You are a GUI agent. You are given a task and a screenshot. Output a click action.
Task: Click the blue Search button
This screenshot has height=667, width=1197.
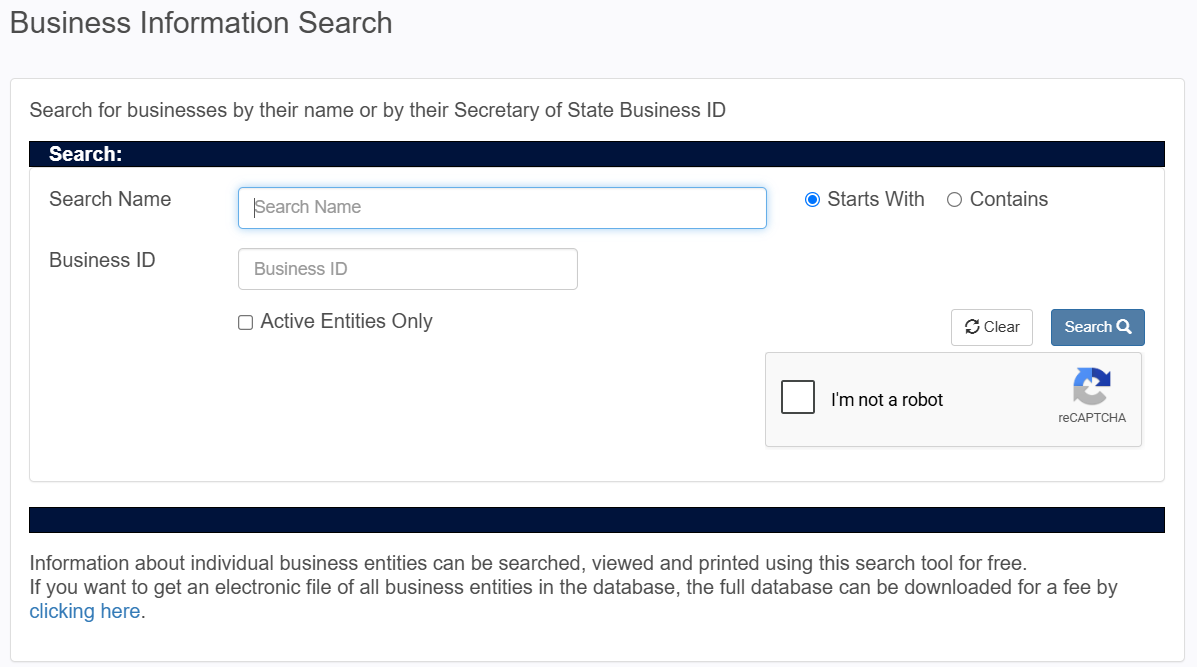click(x=1098, y=327)
